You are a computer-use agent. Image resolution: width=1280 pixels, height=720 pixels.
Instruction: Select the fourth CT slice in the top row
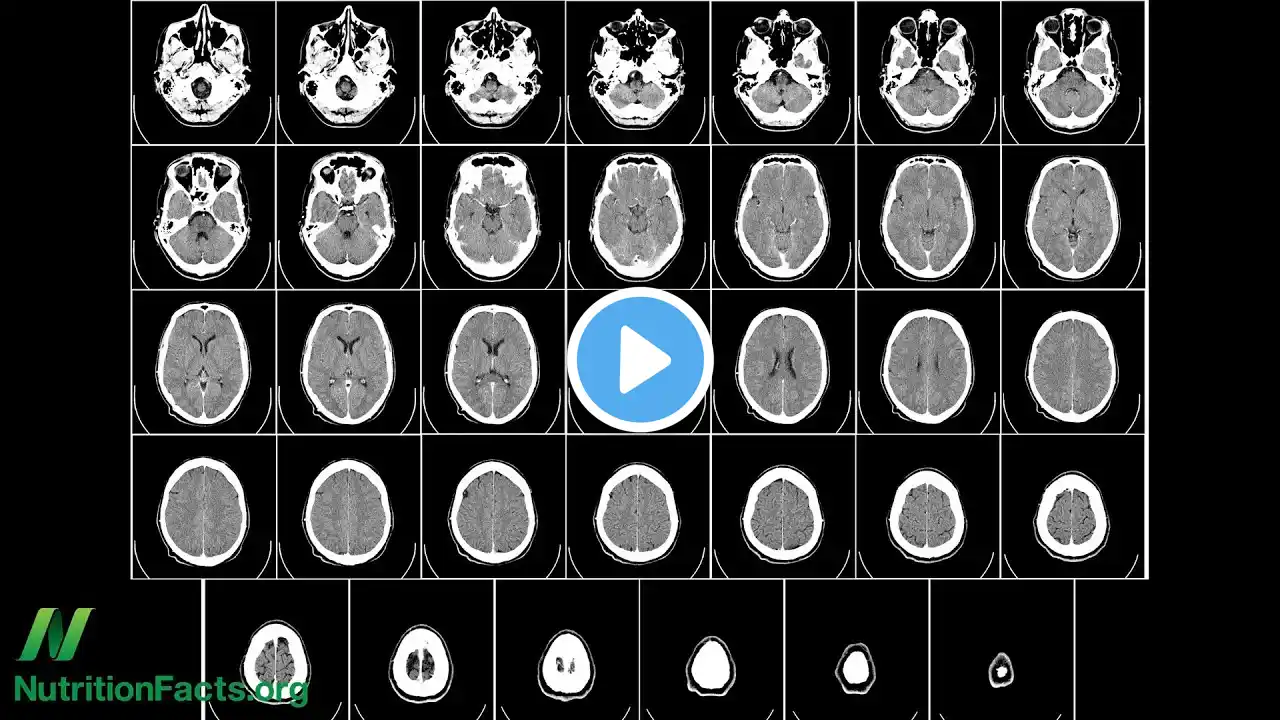click(x=638, y=72)
